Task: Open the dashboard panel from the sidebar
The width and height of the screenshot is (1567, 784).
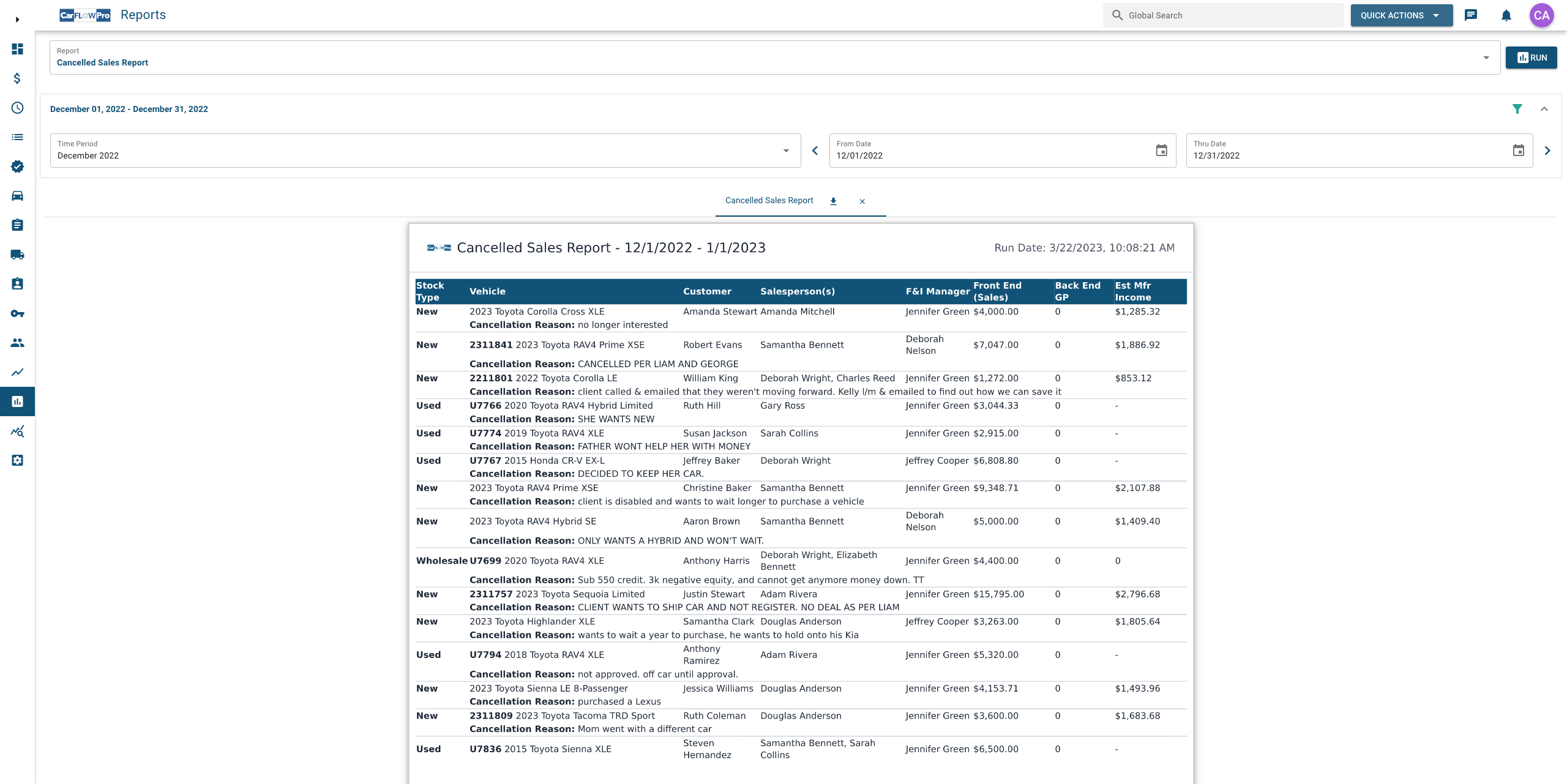Action: click(x=17, y=50)
